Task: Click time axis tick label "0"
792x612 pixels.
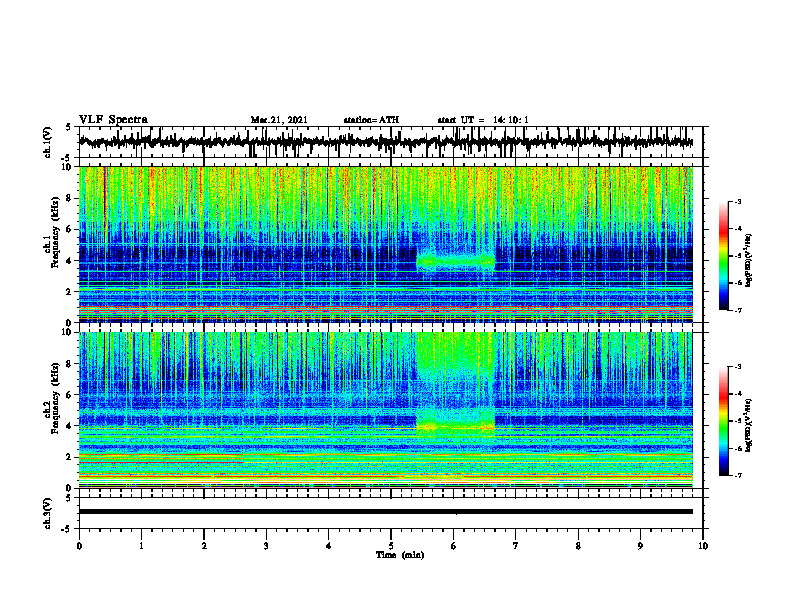Action: pos(79,546)
